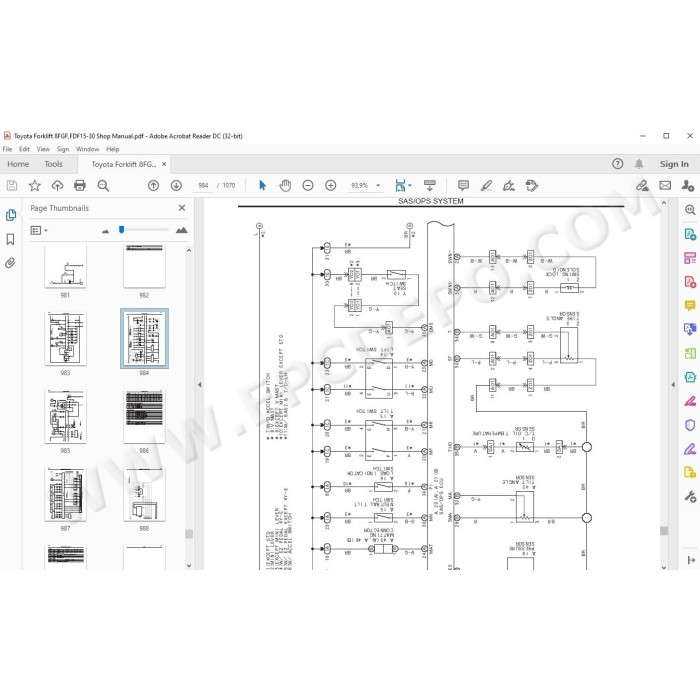Open the Bookmarks pane
The height and width of the screenshot is (700, 700).
10,239
